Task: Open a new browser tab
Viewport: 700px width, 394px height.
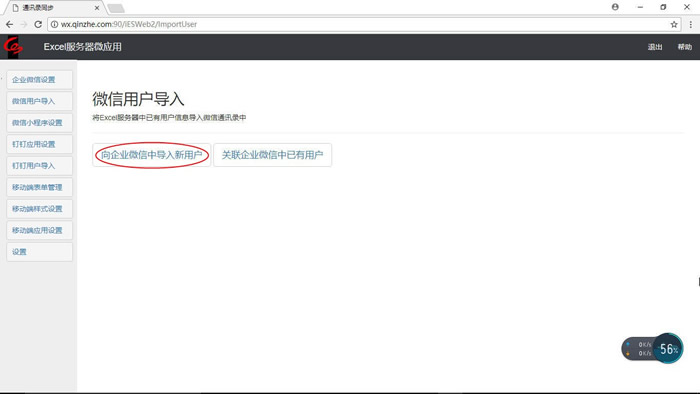Action: (116, 8)
